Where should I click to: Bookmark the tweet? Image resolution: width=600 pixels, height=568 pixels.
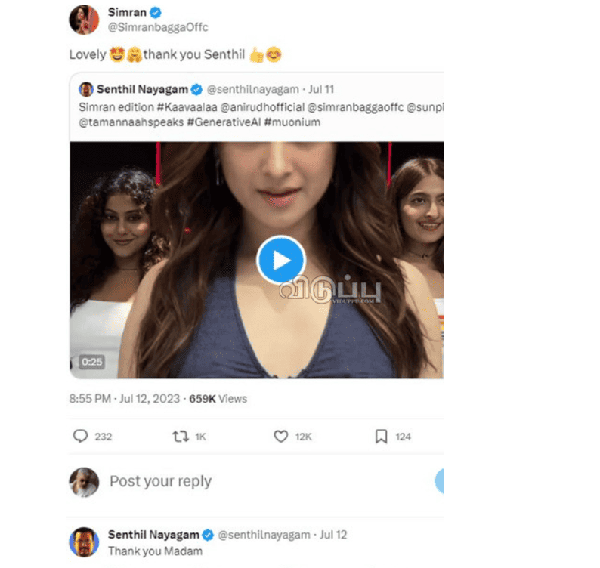(381, 436)
